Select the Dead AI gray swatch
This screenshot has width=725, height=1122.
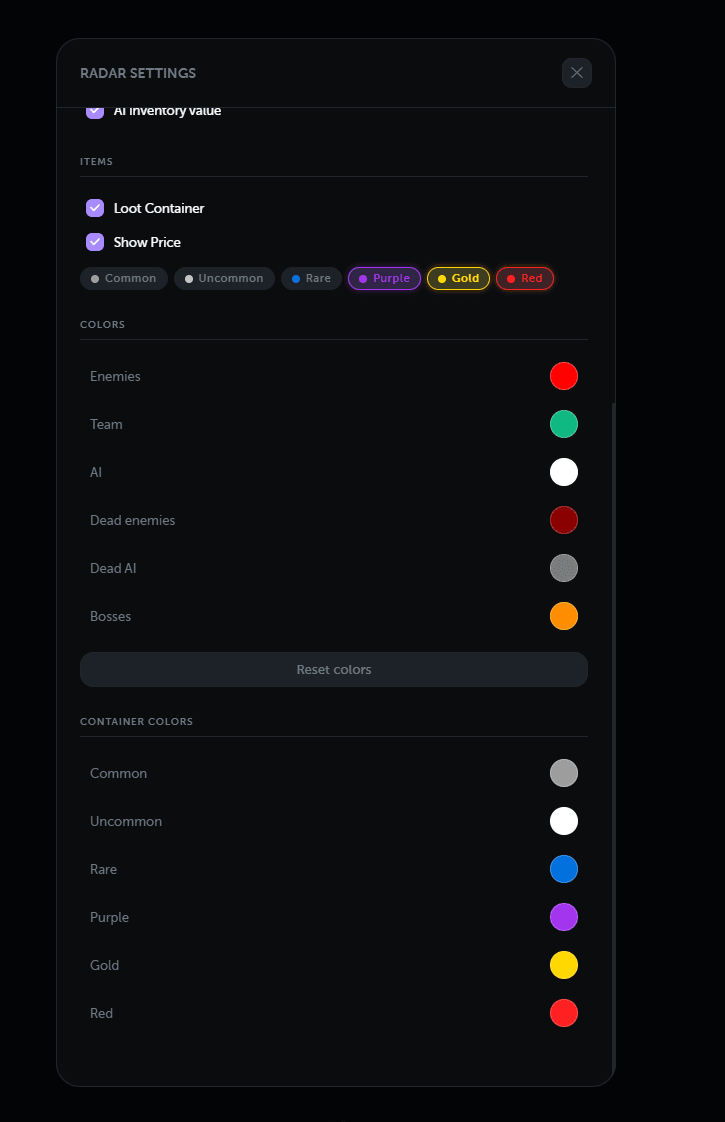(564, 568)
